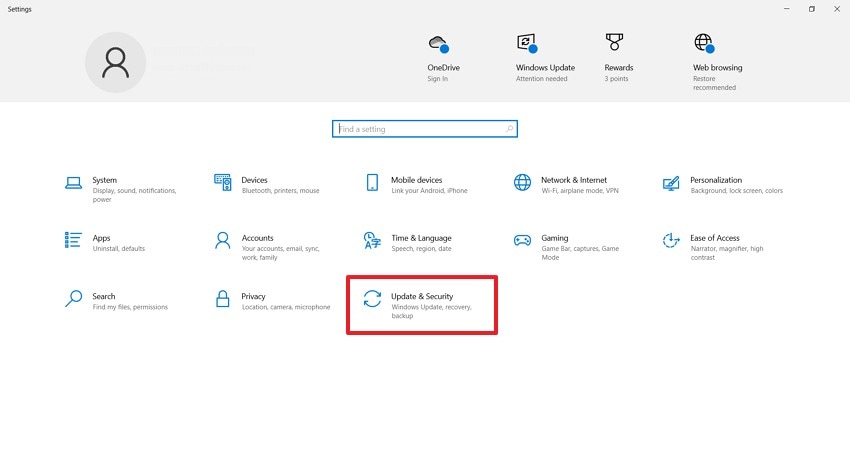The height and width of the screenshot is (454, 850).
Task: Open System settings laptop icon
Action: click(x=73, y=183)
